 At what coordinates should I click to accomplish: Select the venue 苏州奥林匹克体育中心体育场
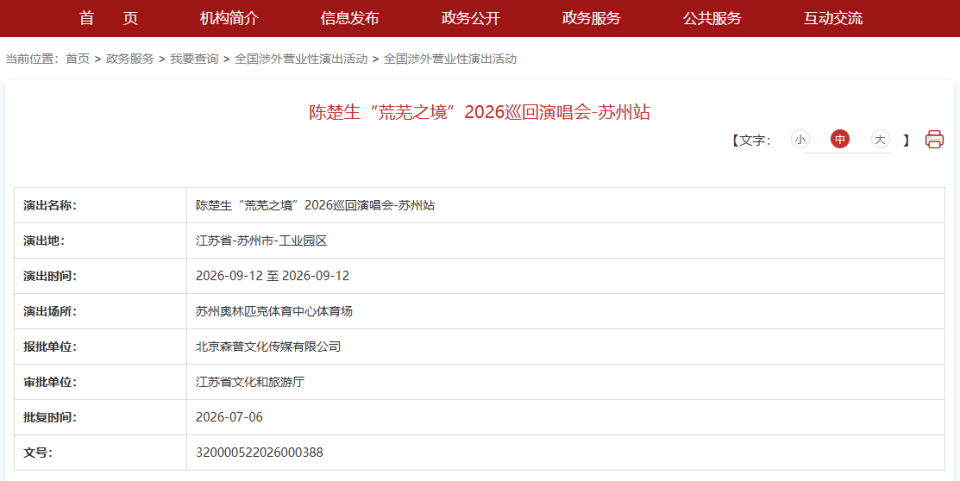(x=274, y=311)
